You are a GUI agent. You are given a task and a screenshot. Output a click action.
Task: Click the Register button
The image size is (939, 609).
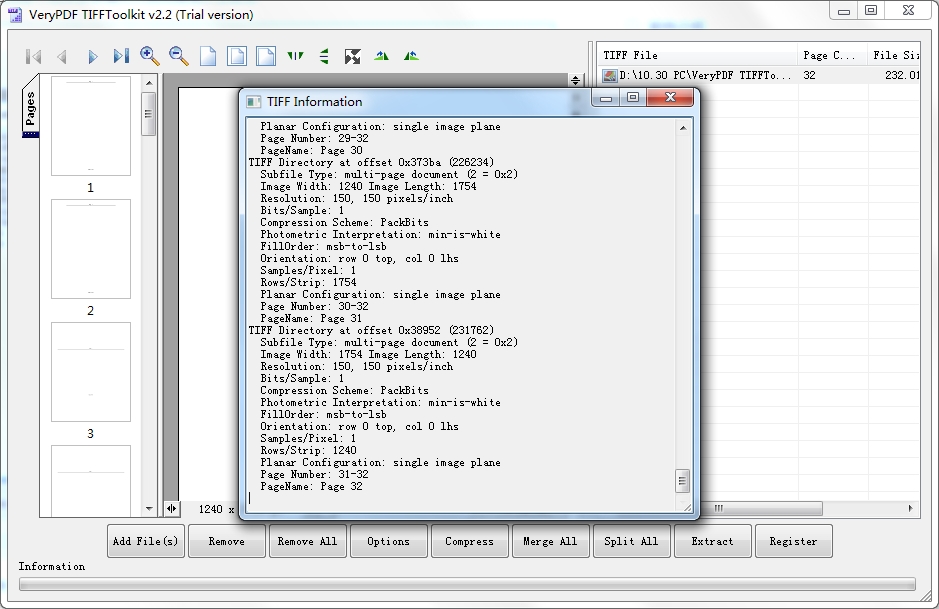[x=793, y=541]
